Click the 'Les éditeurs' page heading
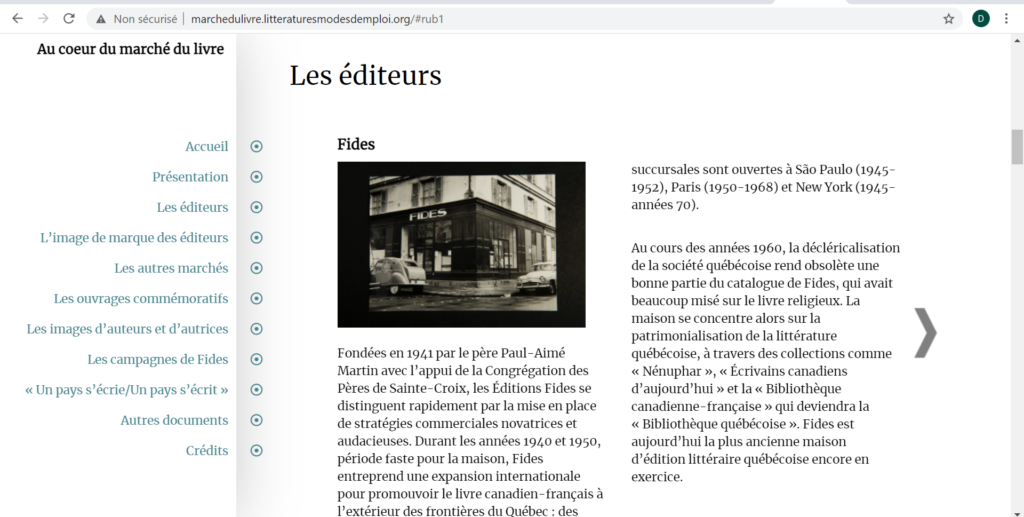This screenshot has width=1024, height=517. click(x=366, y=75)
